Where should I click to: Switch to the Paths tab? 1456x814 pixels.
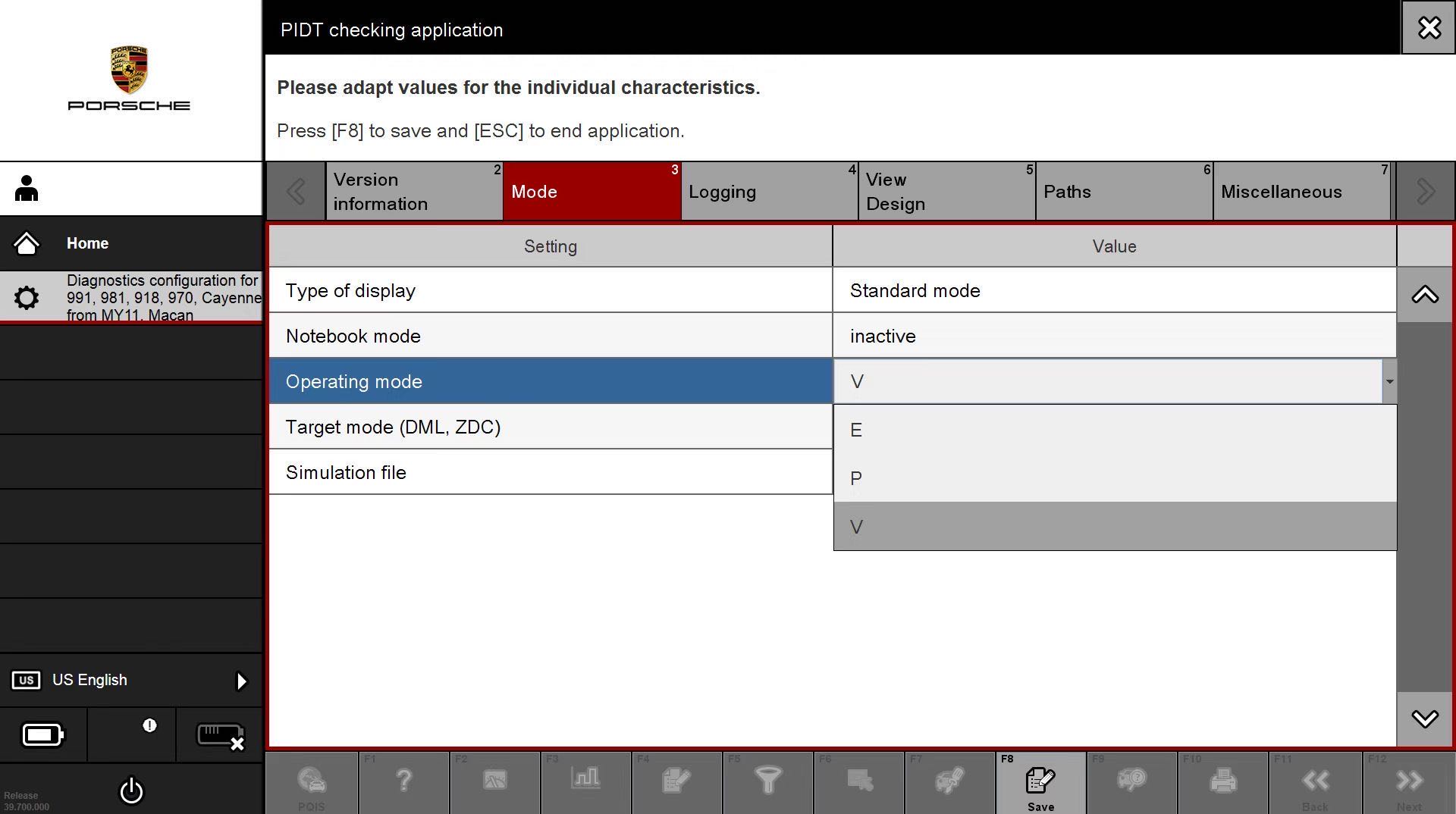(1124, 192)
